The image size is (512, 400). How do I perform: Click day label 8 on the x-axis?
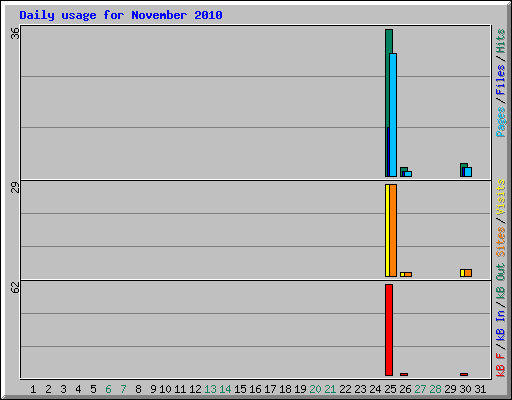[x=138, y=389]
